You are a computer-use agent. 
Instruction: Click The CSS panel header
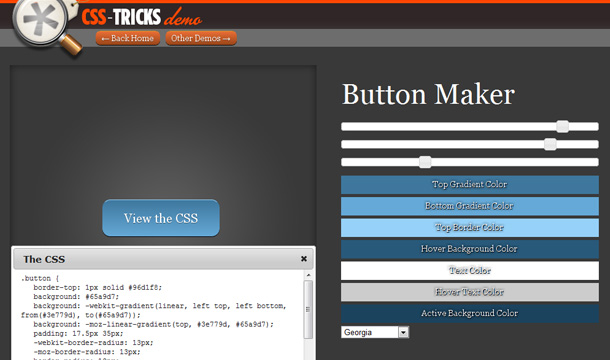pyautogui.click(x=163, y=259)
